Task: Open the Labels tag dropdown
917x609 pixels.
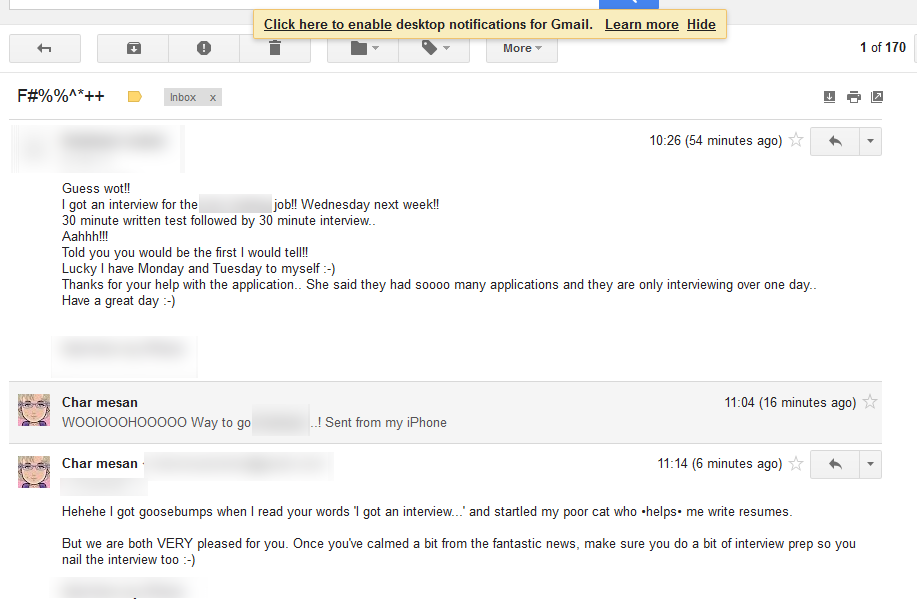Action: click(435, 49)
